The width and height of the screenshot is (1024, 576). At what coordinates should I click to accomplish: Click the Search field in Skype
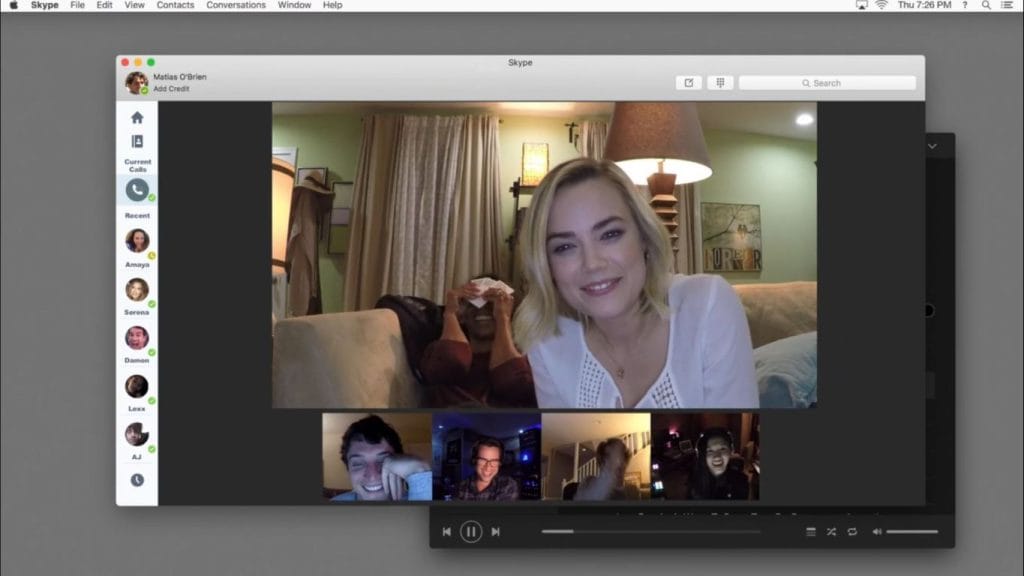[826, 82]
